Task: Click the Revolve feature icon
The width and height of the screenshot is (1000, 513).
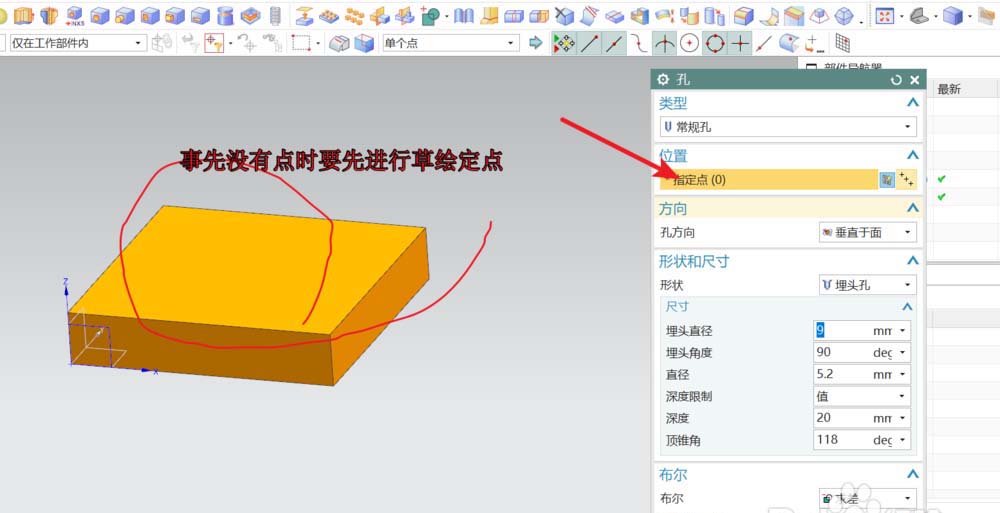Action: [x=49, y=15]
